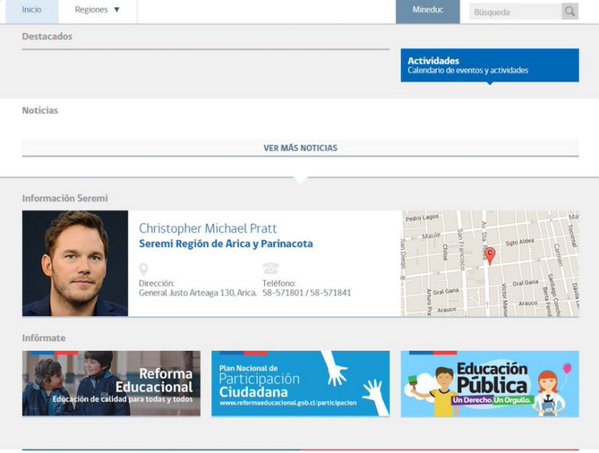Click the Noticias section heading

click(x=40, y=110)
